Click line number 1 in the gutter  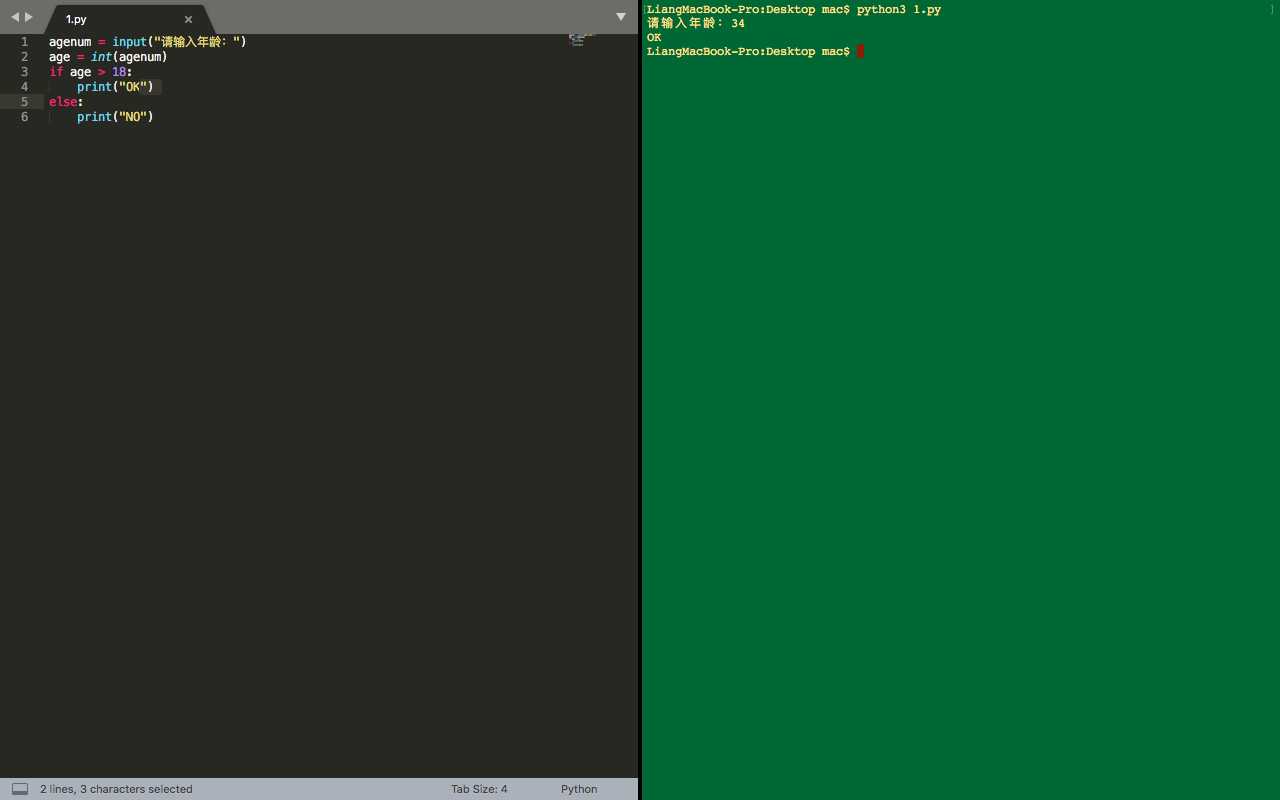(24, 42)
